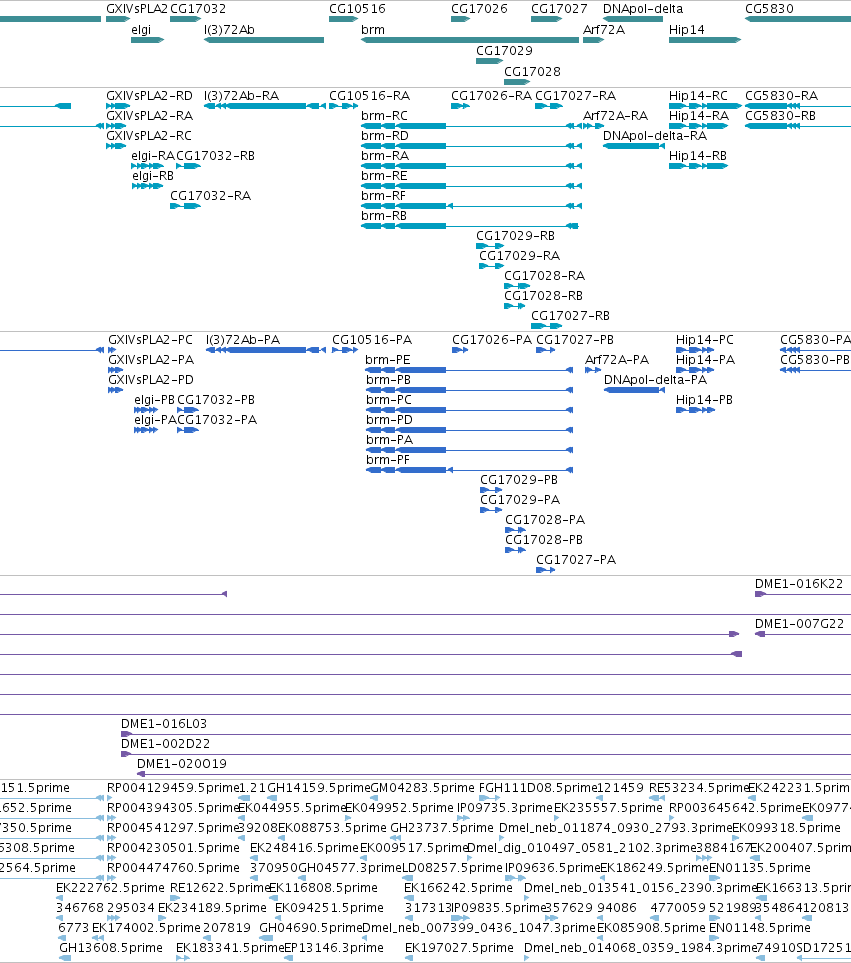This screenshot has width=851, height=963.
Task: Select BAC clone label DME1-007G22
Action: 799,623
